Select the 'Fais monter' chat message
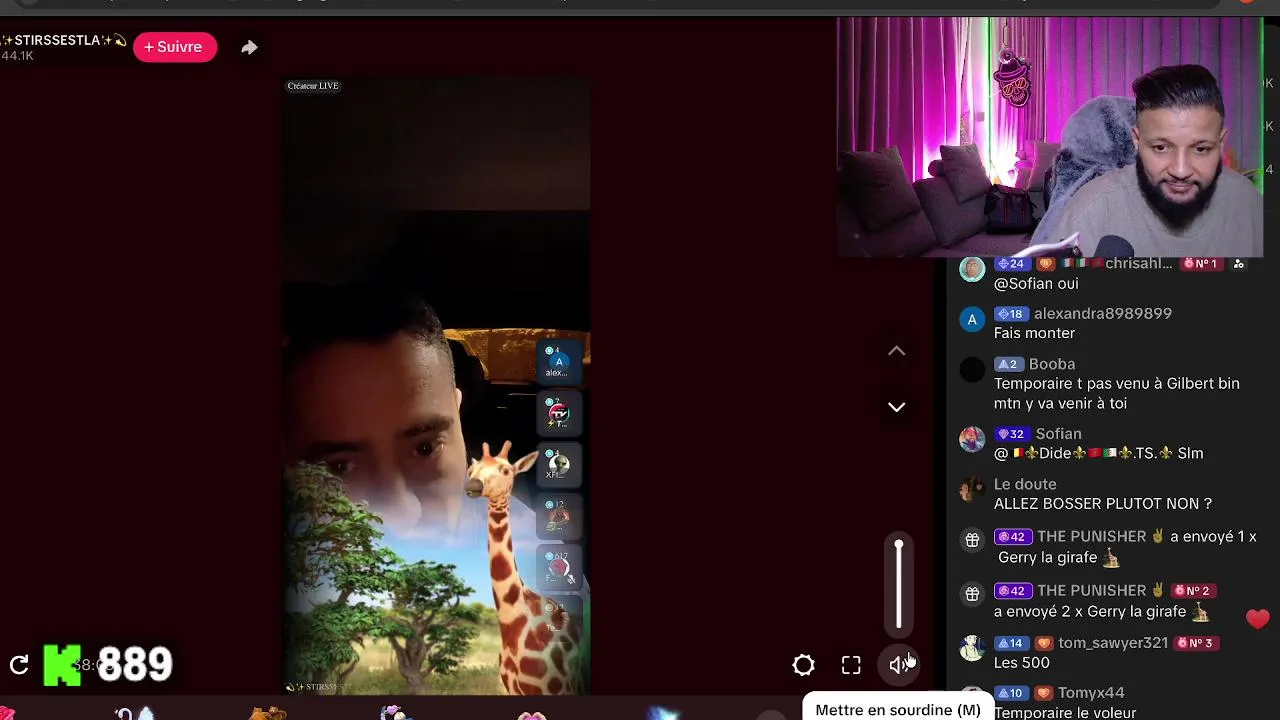This screenshot has height=720, width=1280. (x=1034, y=333)
